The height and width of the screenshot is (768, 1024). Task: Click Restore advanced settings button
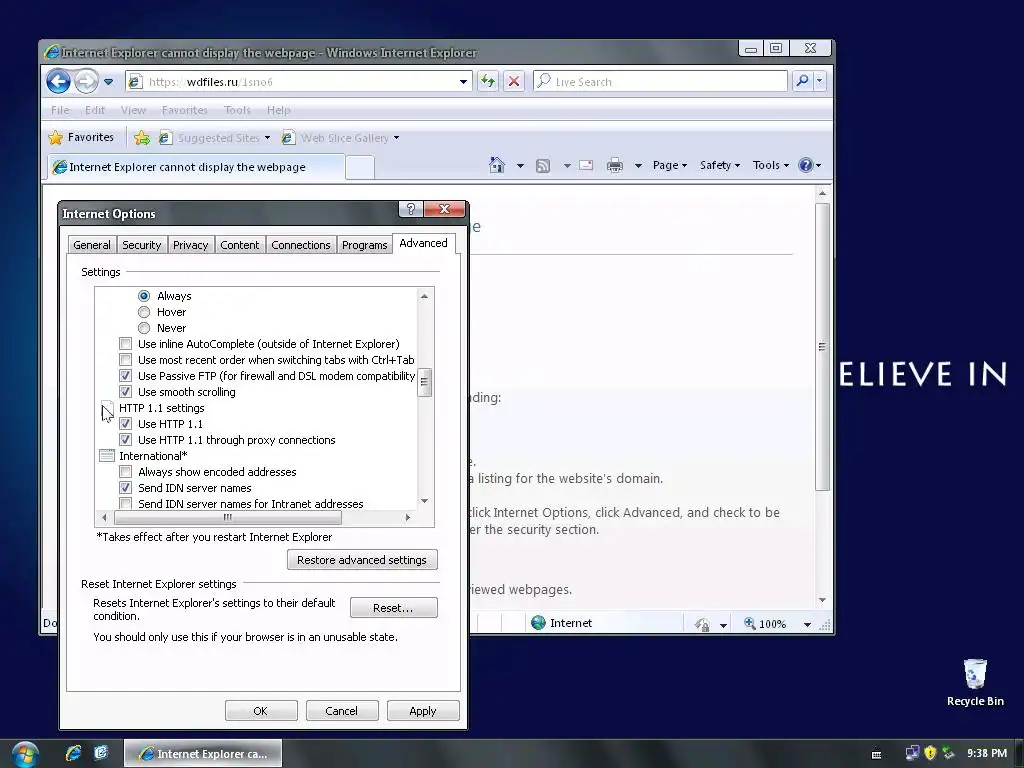362,560
